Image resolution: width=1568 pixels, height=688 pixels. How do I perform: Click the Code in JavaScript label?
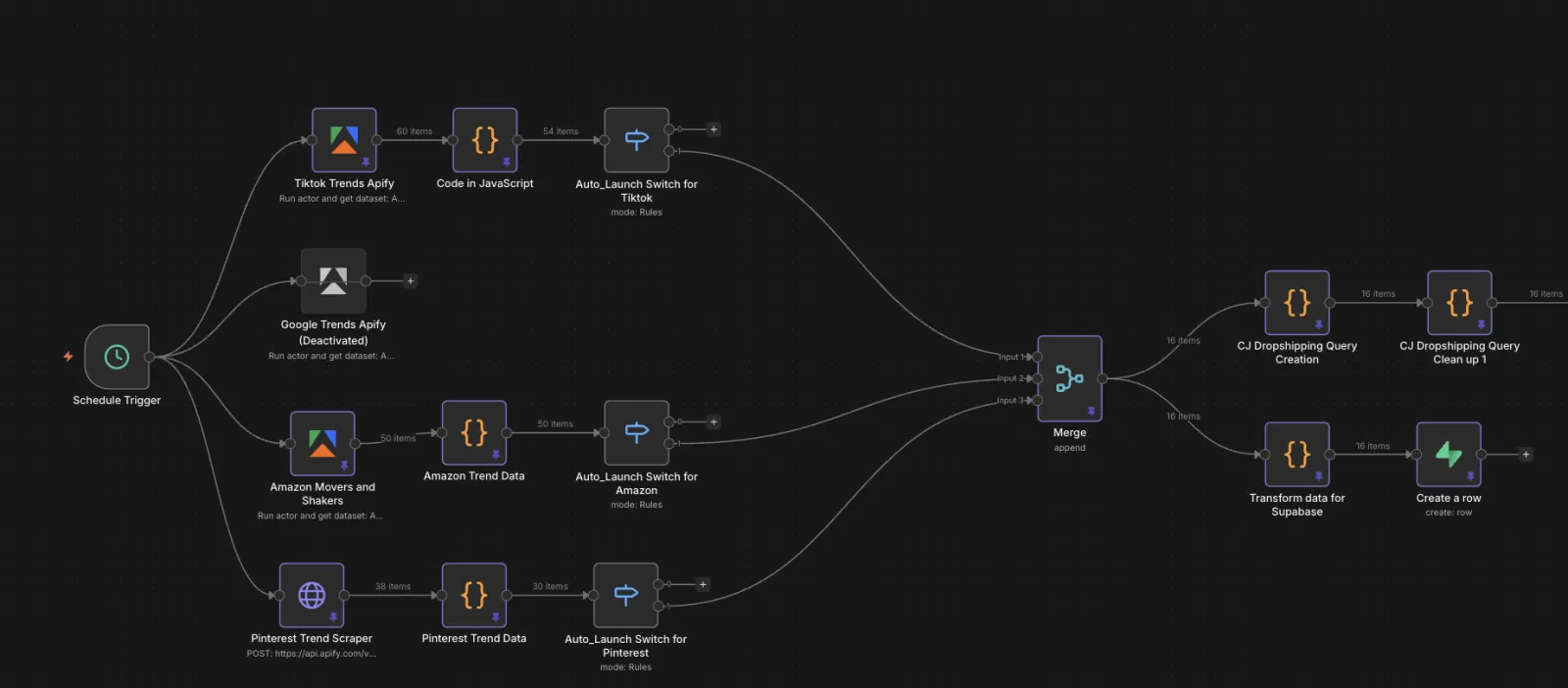(x=485, y=183)
